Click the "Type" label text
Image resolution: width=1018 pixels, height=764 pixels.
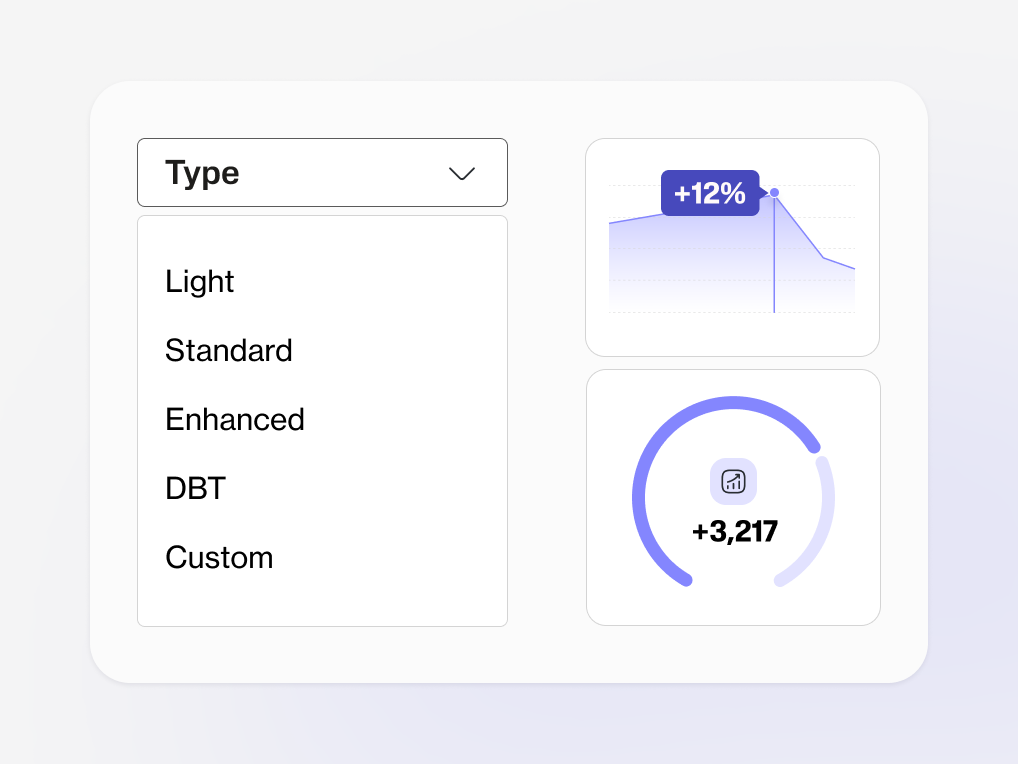pos(202,173)
